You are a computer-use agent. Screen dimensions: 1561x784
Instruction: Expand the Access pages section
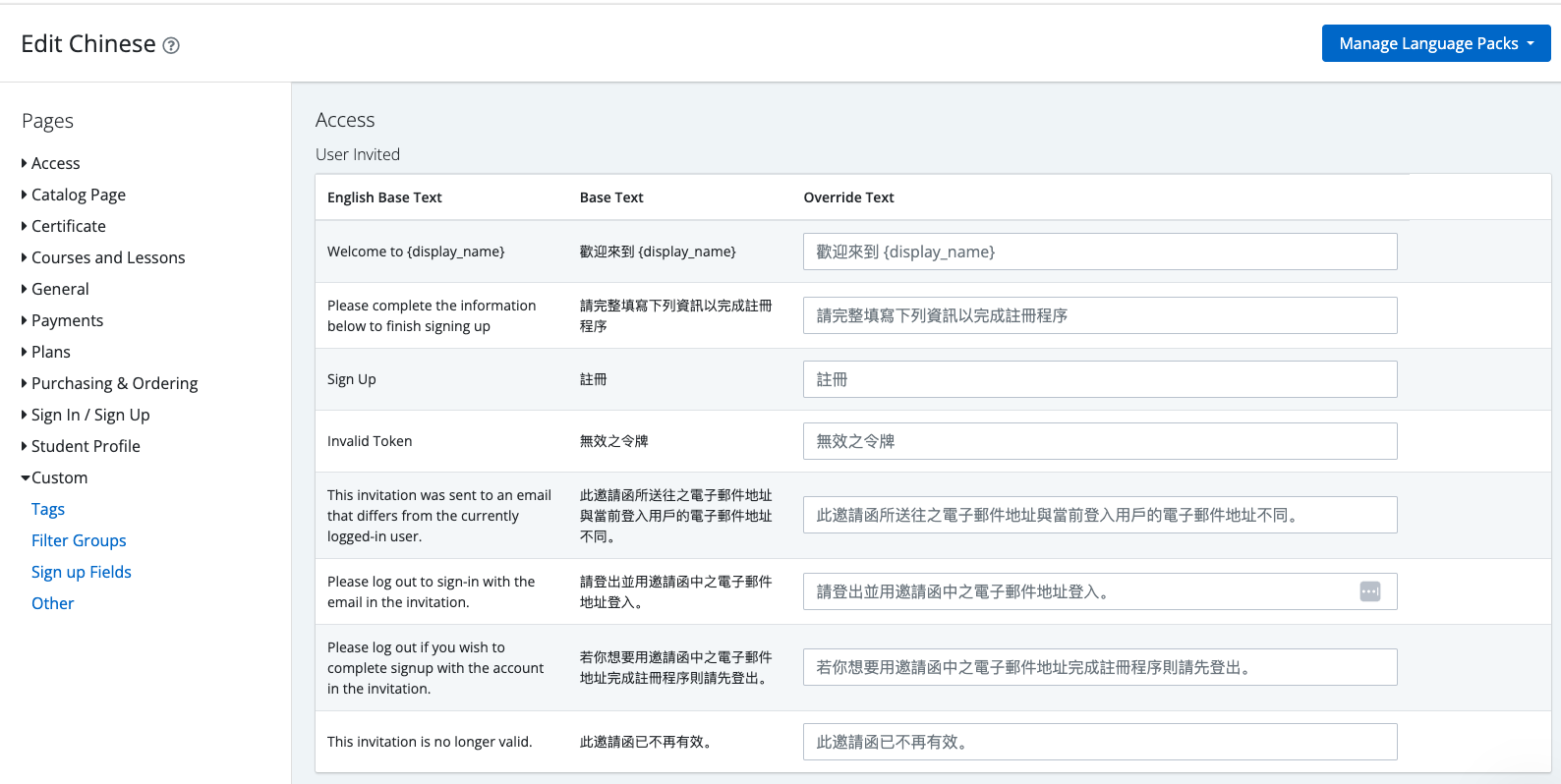tap(51, 163)
